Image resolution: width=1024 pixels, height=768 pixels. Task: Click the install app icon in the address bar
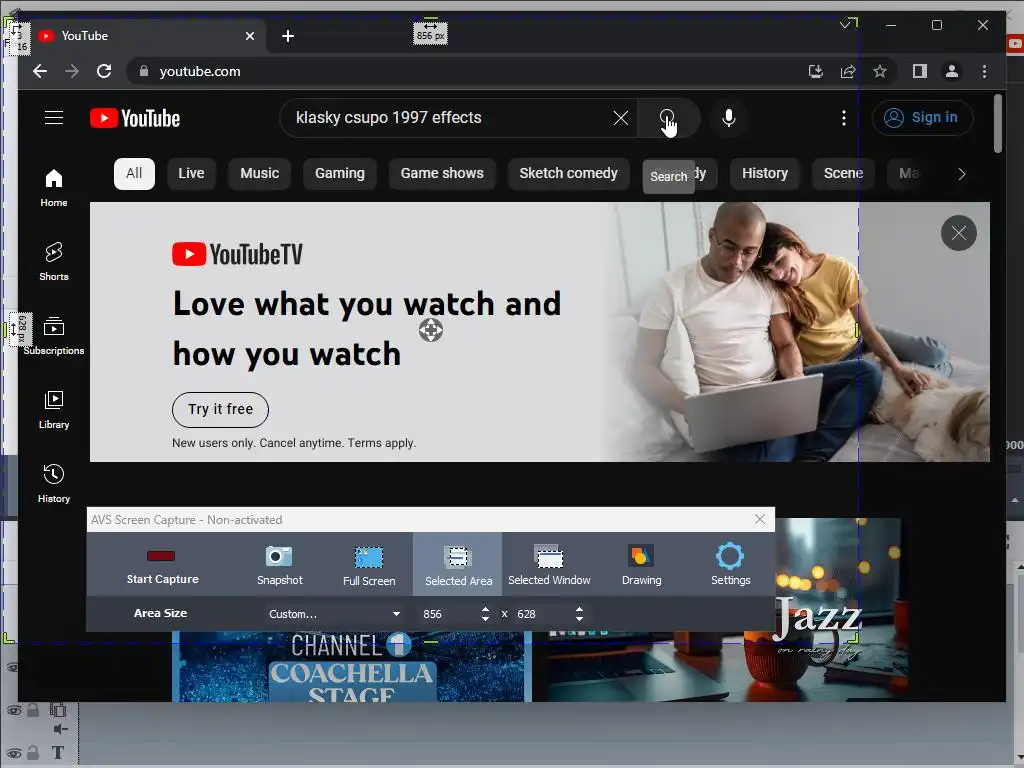(816, 71)
